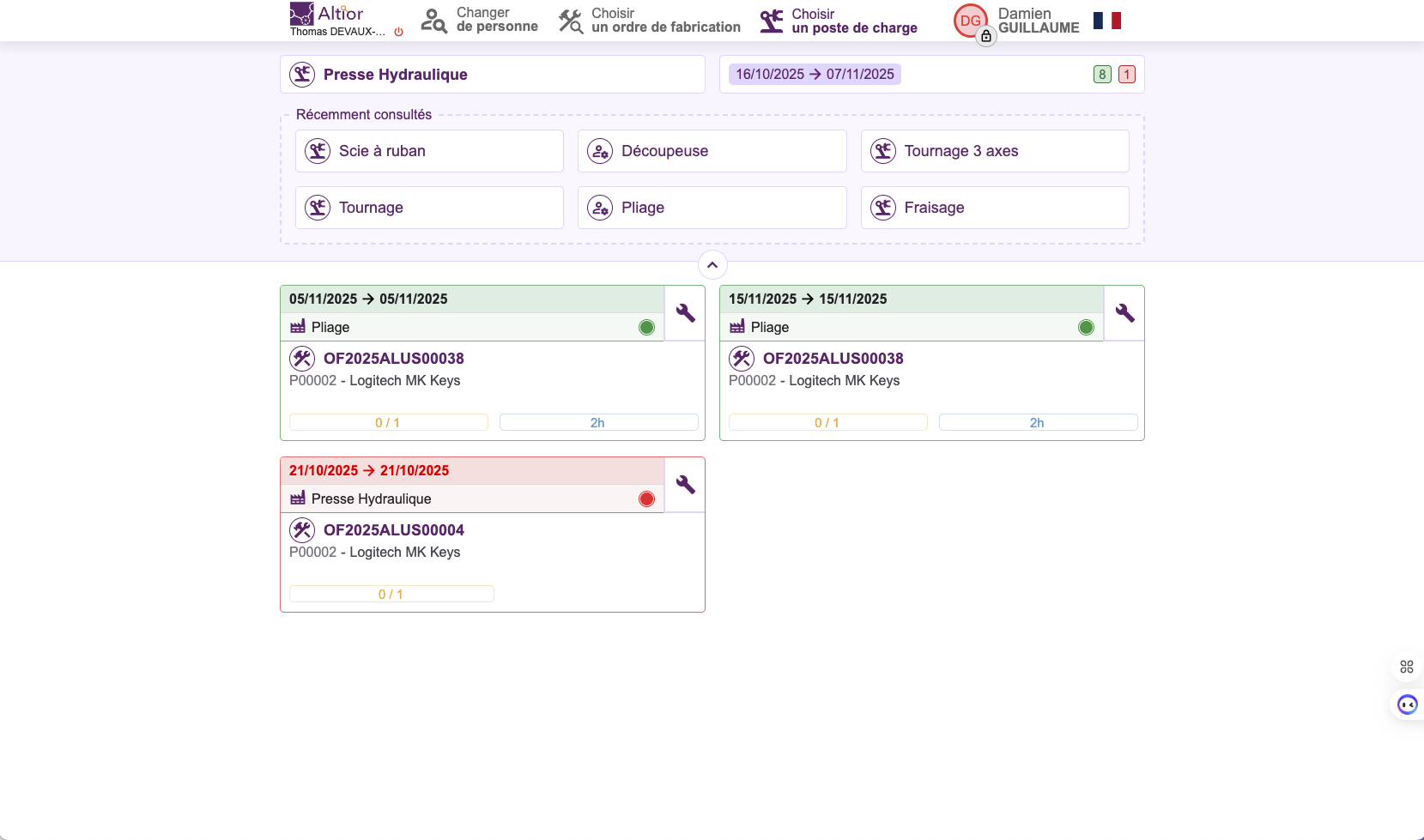This screenshot has width=1424, height=840.
Task: Open order OF2025ALUS00004
Action: pyautogui.click(x=394, y=530)
